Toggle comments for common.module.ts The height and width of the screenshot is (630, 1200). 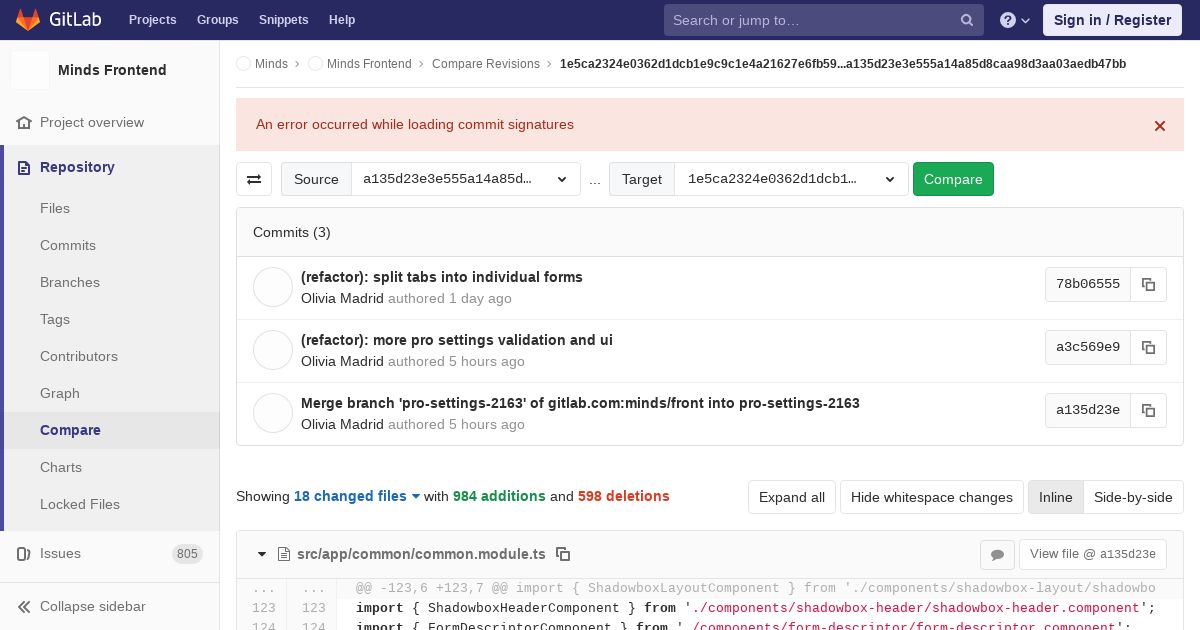(997, 554)
